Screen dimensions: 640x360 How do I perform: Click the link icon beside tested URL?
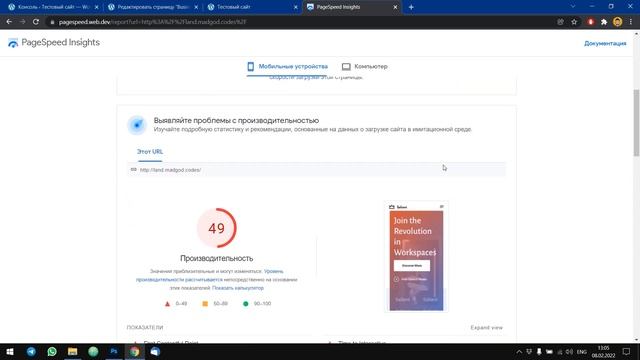pyautogui.click(x=133, y=169)
